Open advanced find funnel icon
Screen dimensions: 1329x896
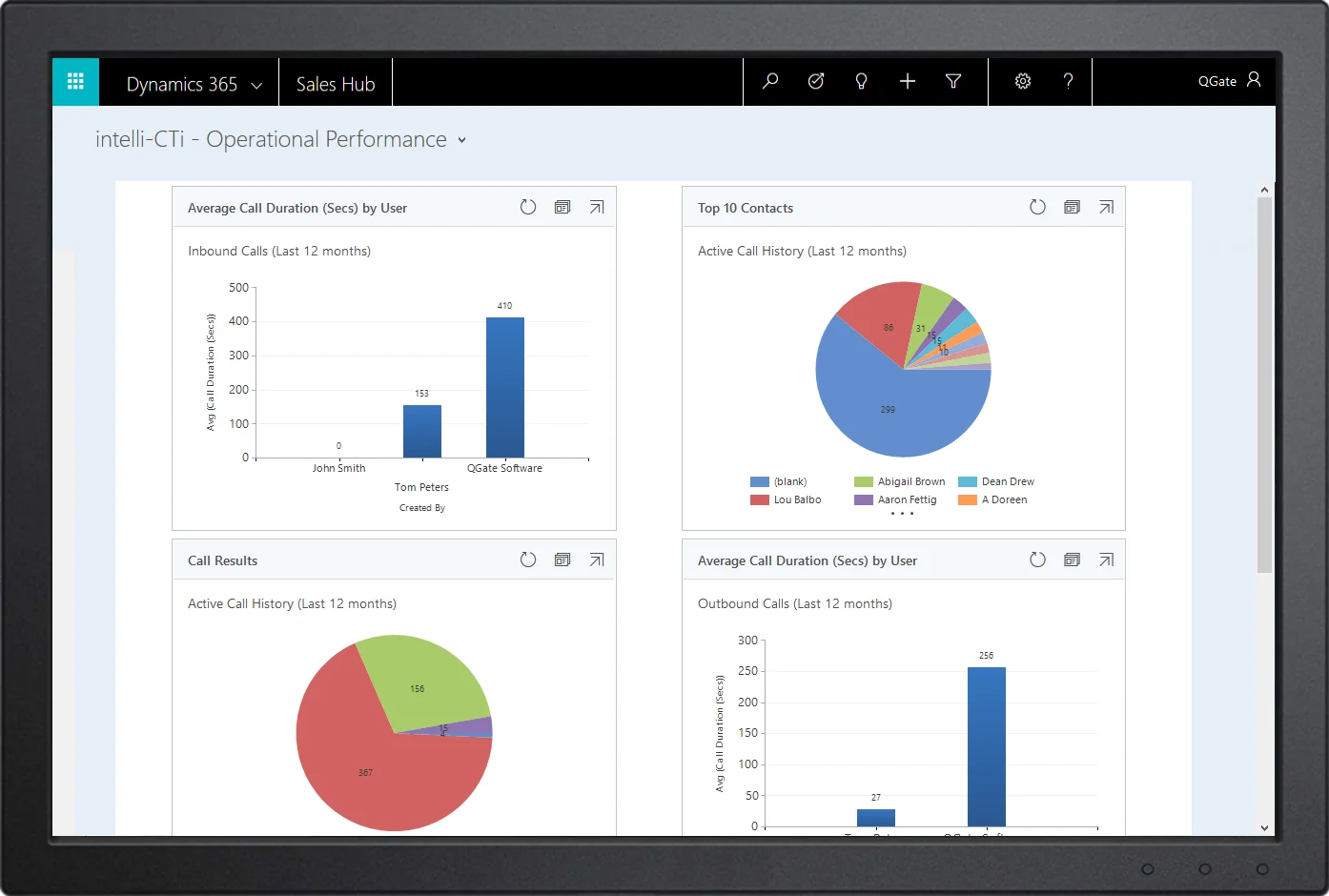953,81
